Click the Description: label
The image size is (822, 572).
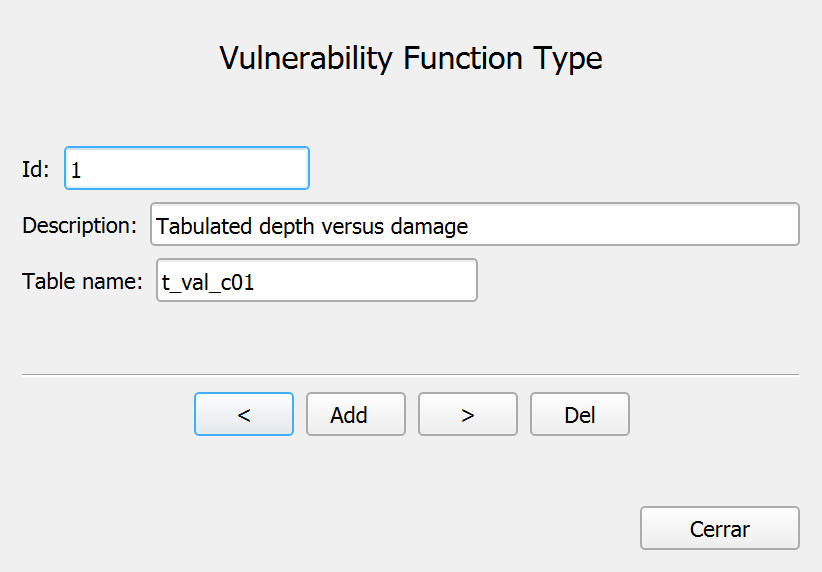pos(80,225)
